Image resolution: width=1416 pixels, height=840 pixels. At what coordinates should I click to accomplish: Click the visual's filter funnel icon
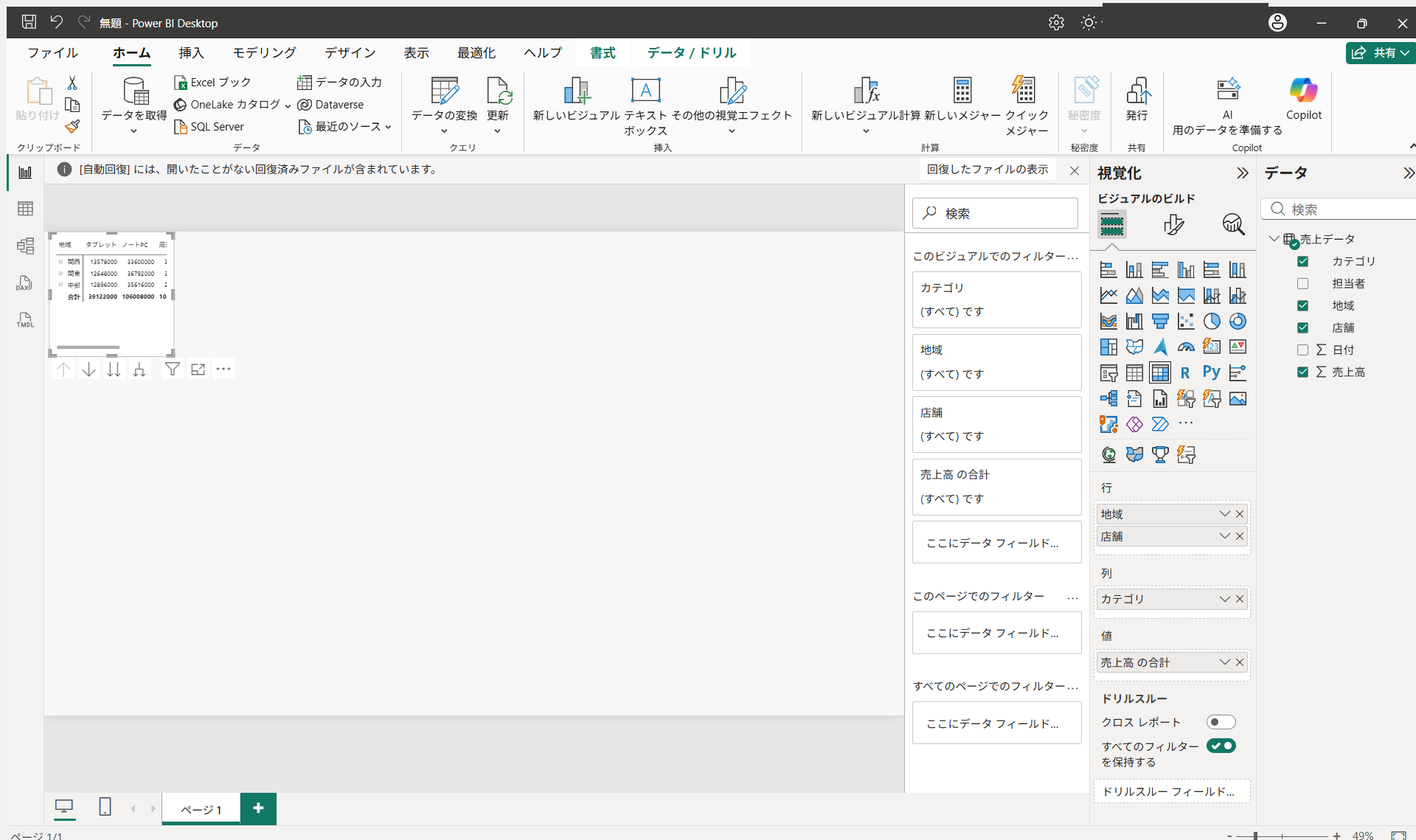coord(172,369)
